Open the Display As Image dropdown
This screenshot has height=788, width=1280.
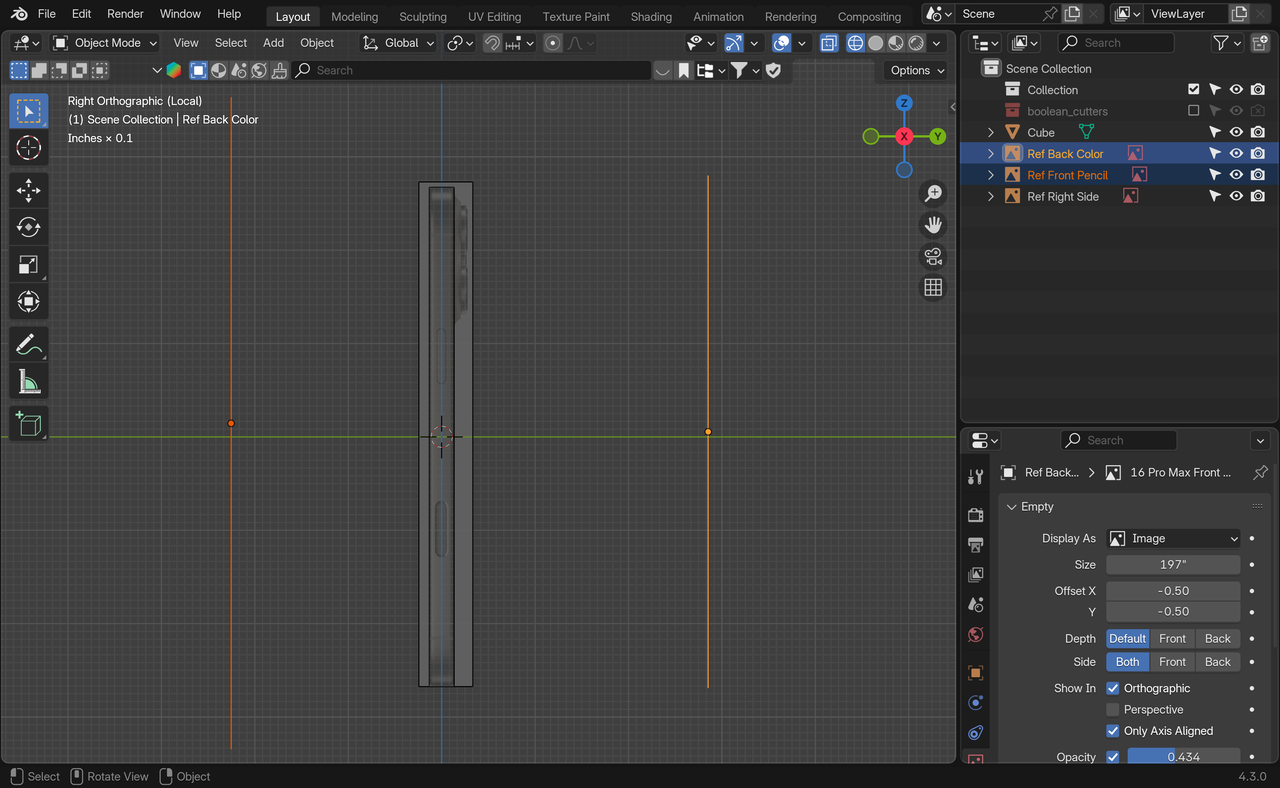click(1173, 538)
